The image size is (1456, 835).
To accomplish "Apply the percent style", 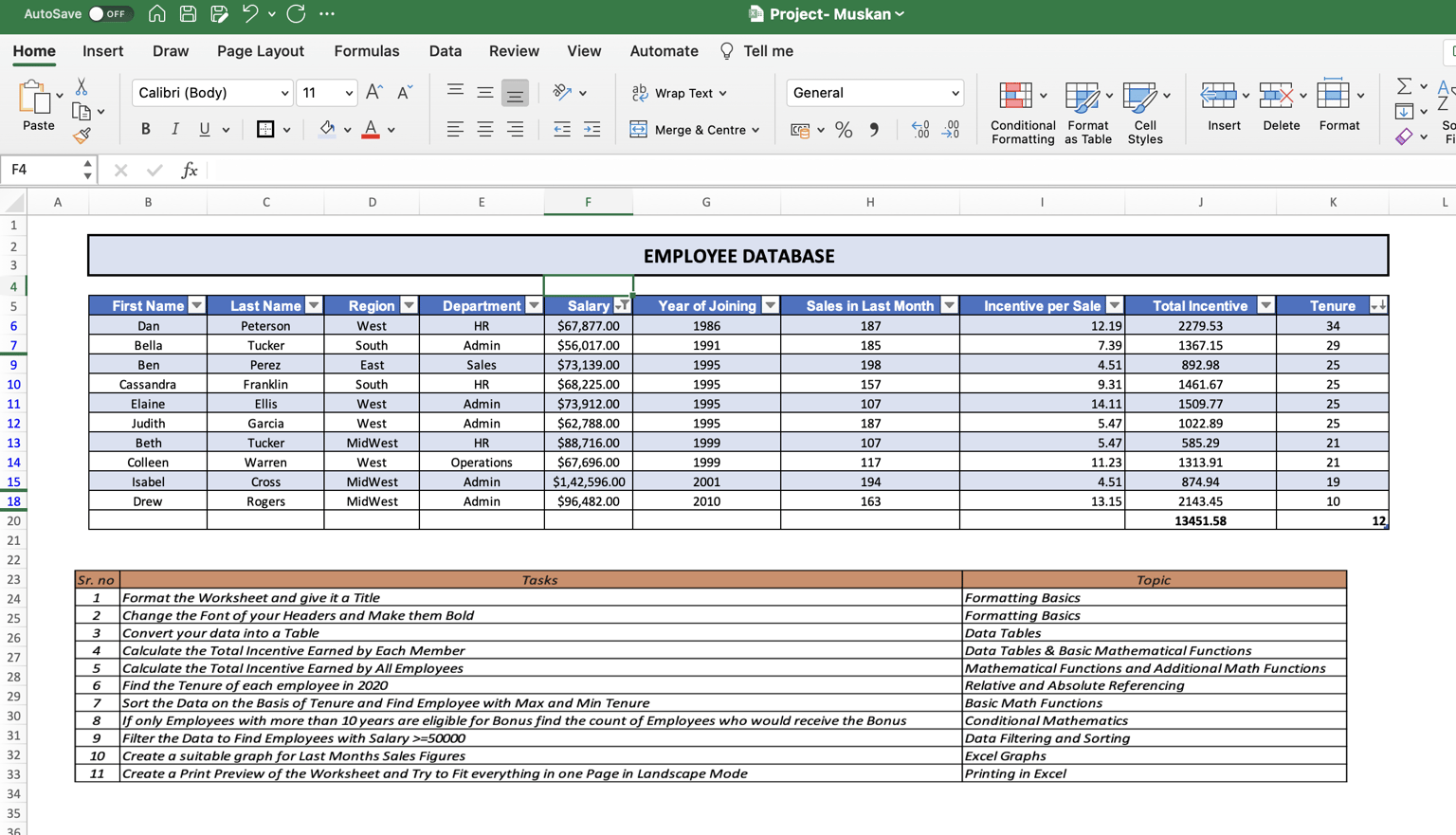I will (x=844, y=130).
